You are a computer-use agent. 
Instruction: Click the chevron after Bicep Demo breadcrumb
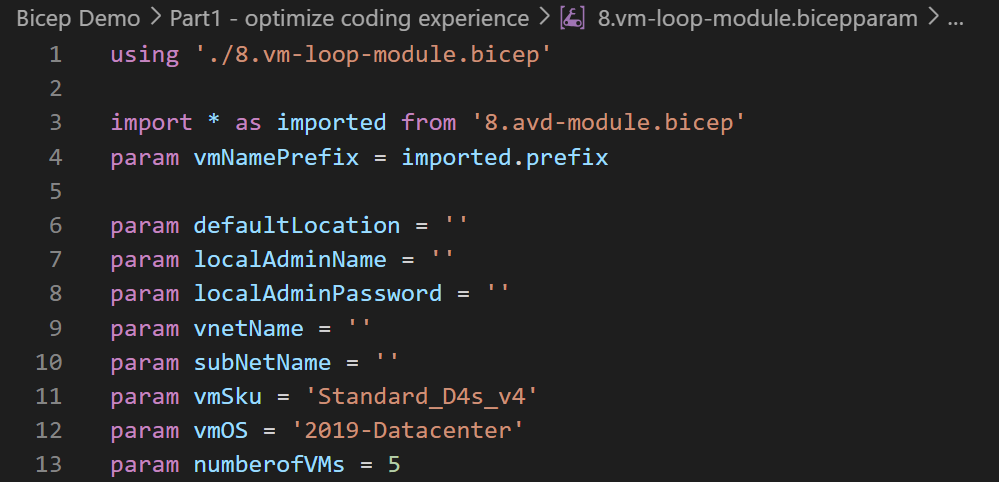[155, 18]
